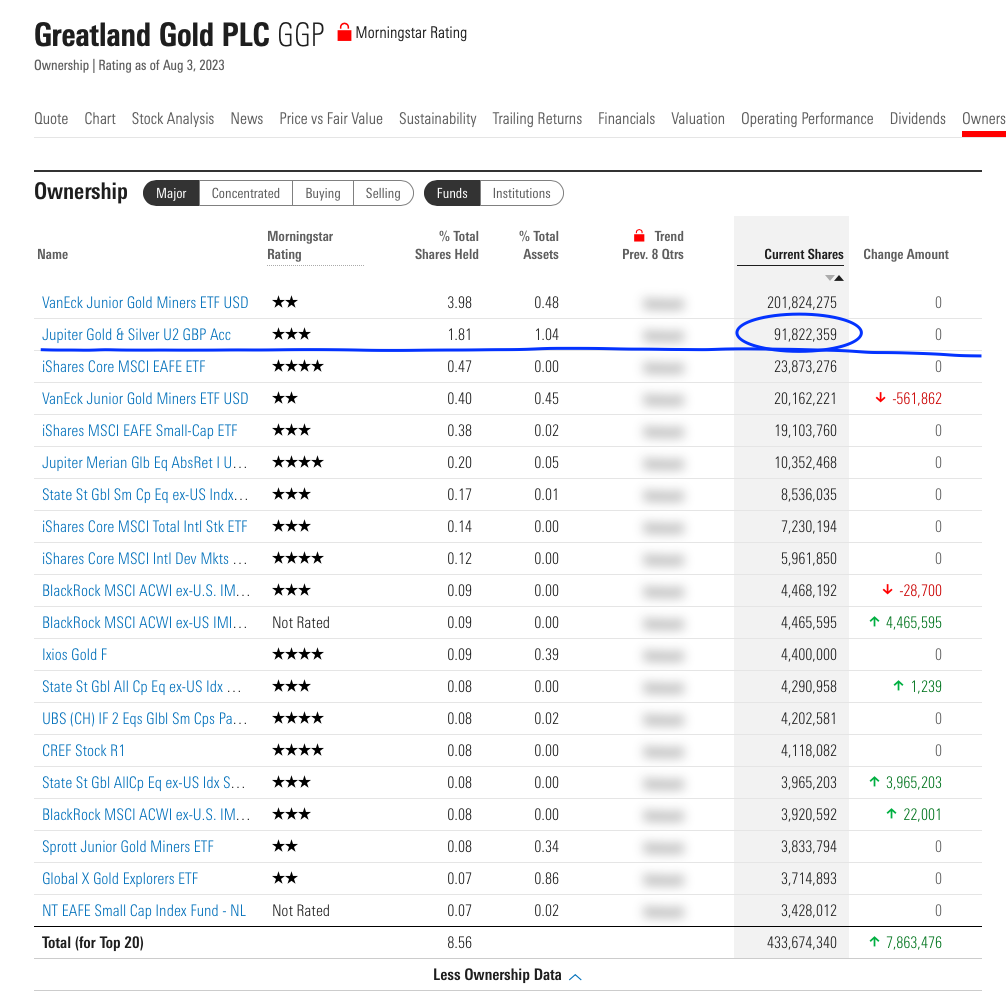Open the Chart tab

click(x=100, y=119)
